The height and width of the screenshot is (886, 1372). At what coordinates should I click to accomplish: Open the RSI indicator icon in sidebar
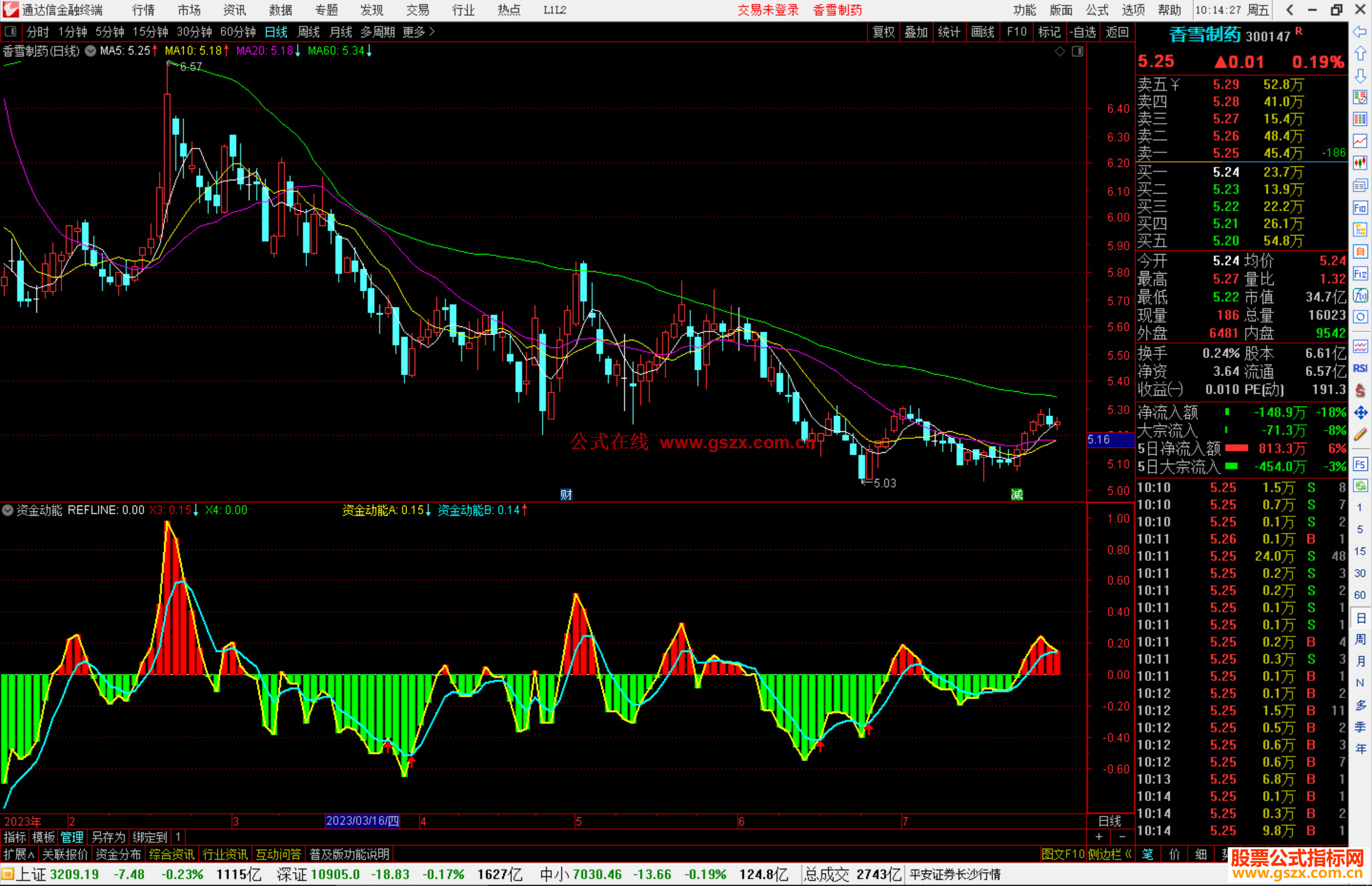click(1360, 368)
